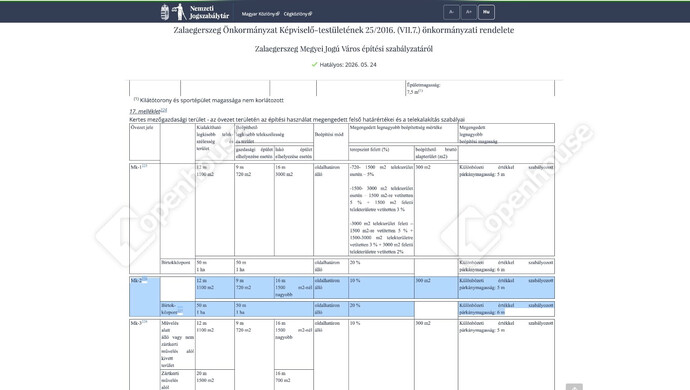Click the 'Kertes mezőgazdasági terület' table caption
The width and height of the screenshot is (690, 390).
click(x=297, y=119)
